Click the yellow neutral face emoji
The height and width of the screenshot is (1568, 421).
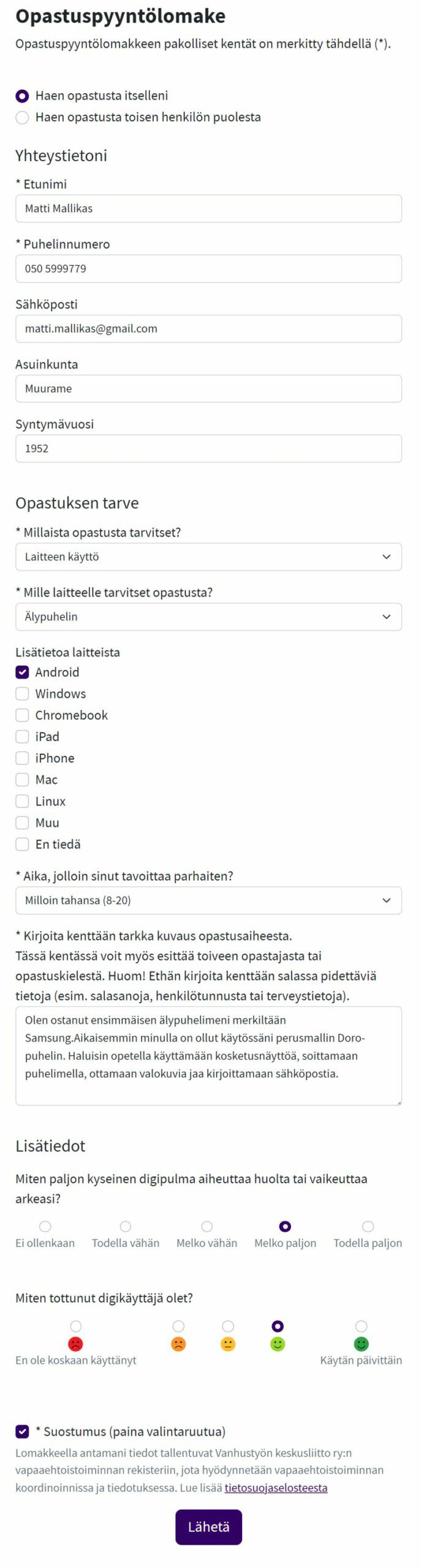(228, 1343)
